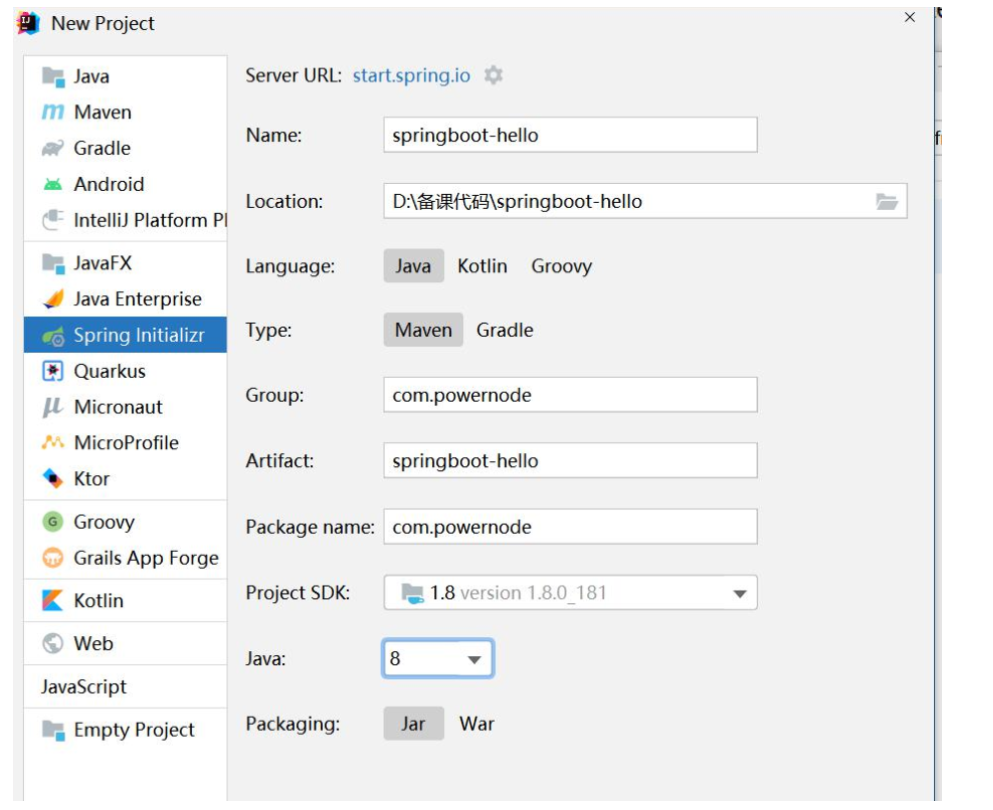Select Android in sidebar
Viewport: 993px width, 810px height.
(125, 184)
